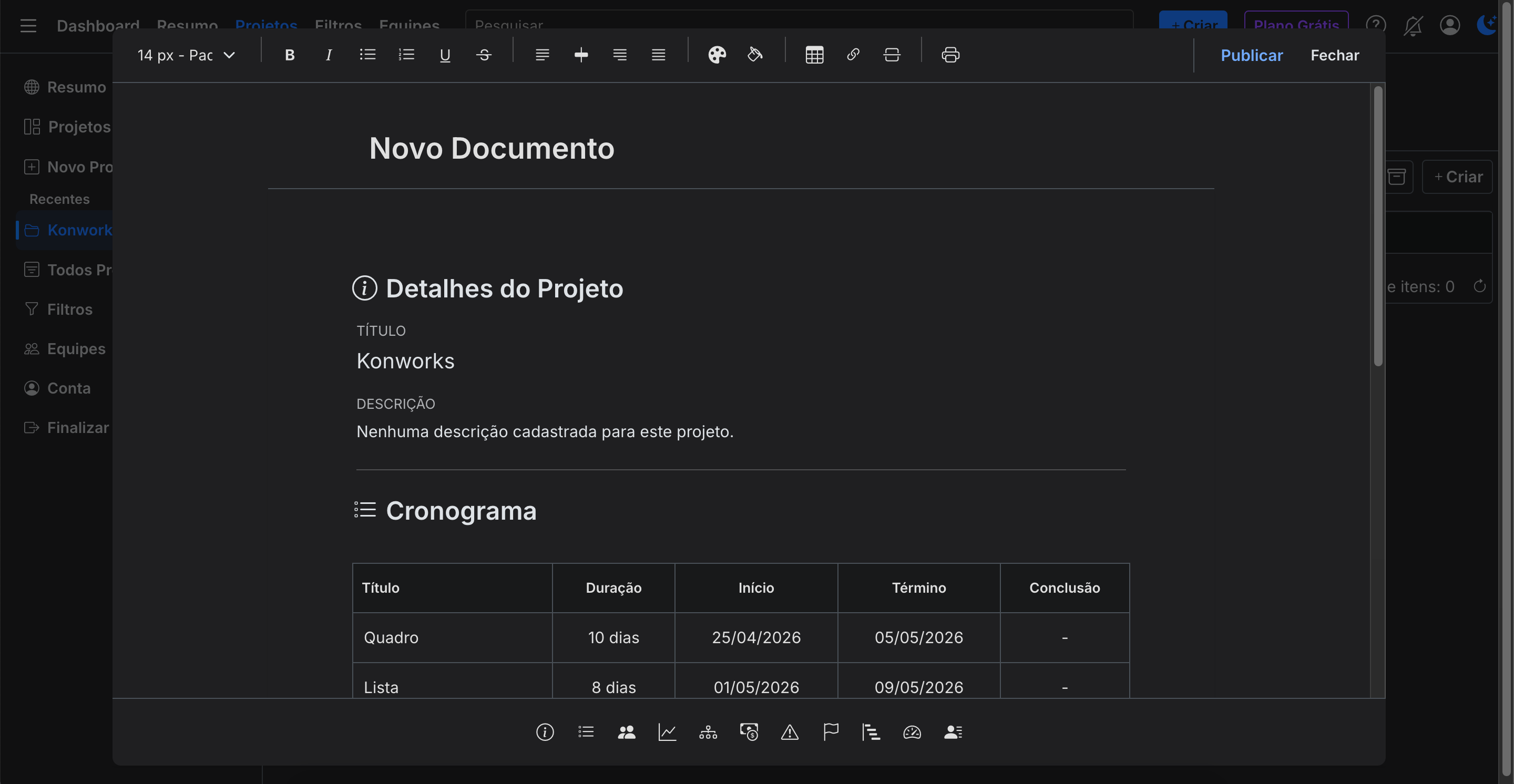This screenshot has height=784, width=1514.
Task: Click Novo Projeto in the sidebar
Action: click(68, 167)
